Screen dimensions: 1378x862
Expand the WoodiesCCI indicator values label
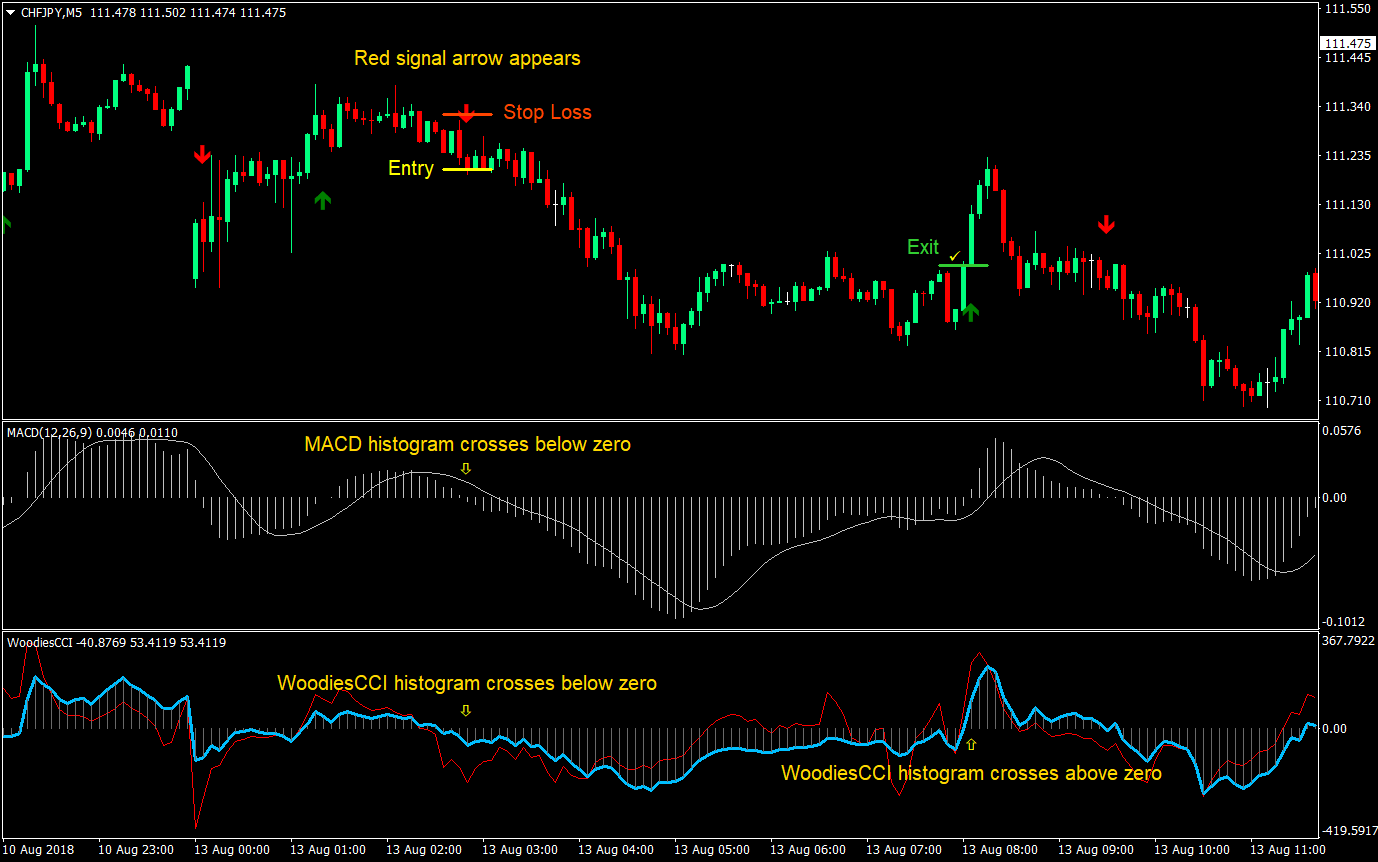click(60, 643)
